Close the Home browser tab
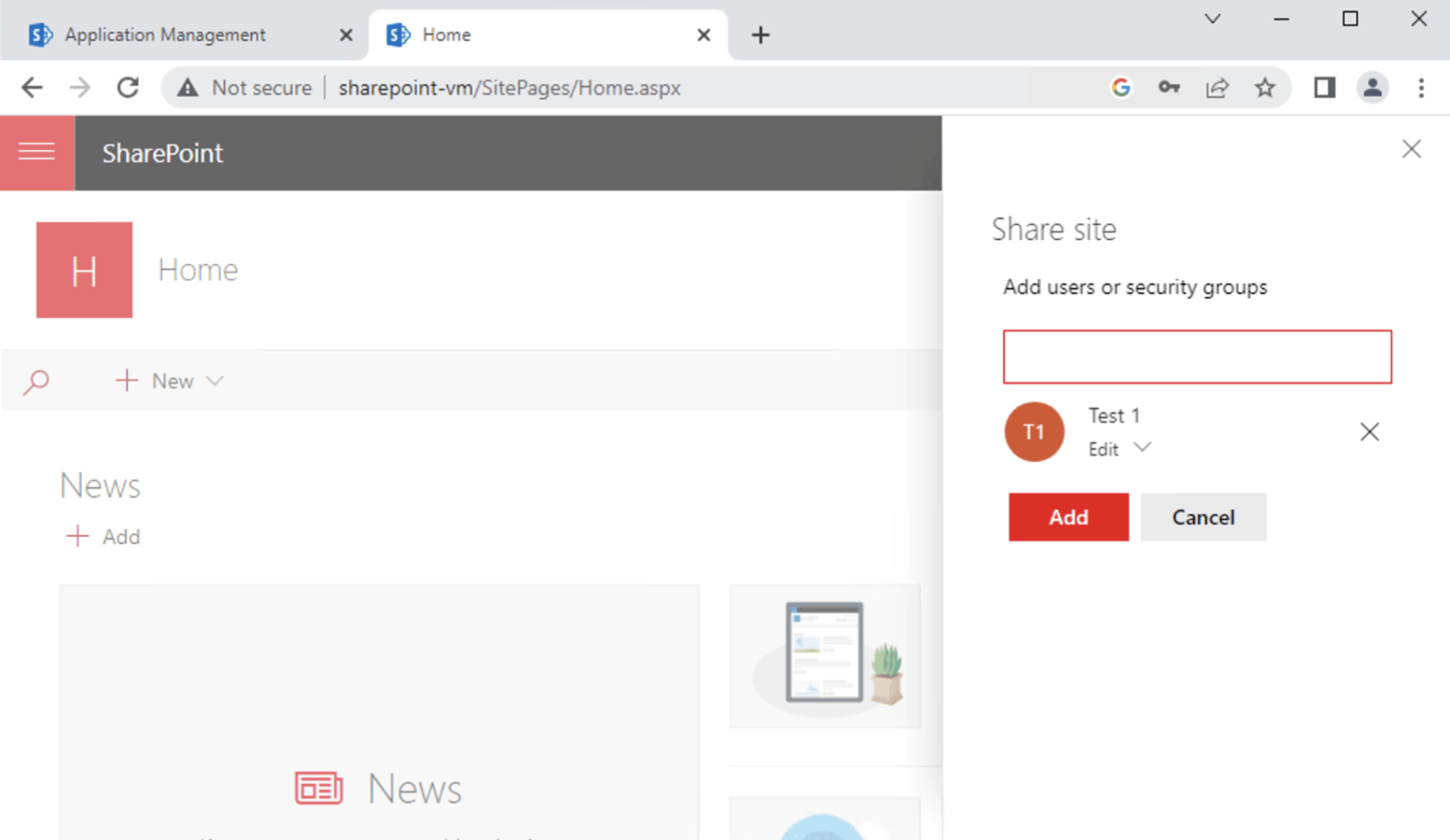 coord(704,35)
